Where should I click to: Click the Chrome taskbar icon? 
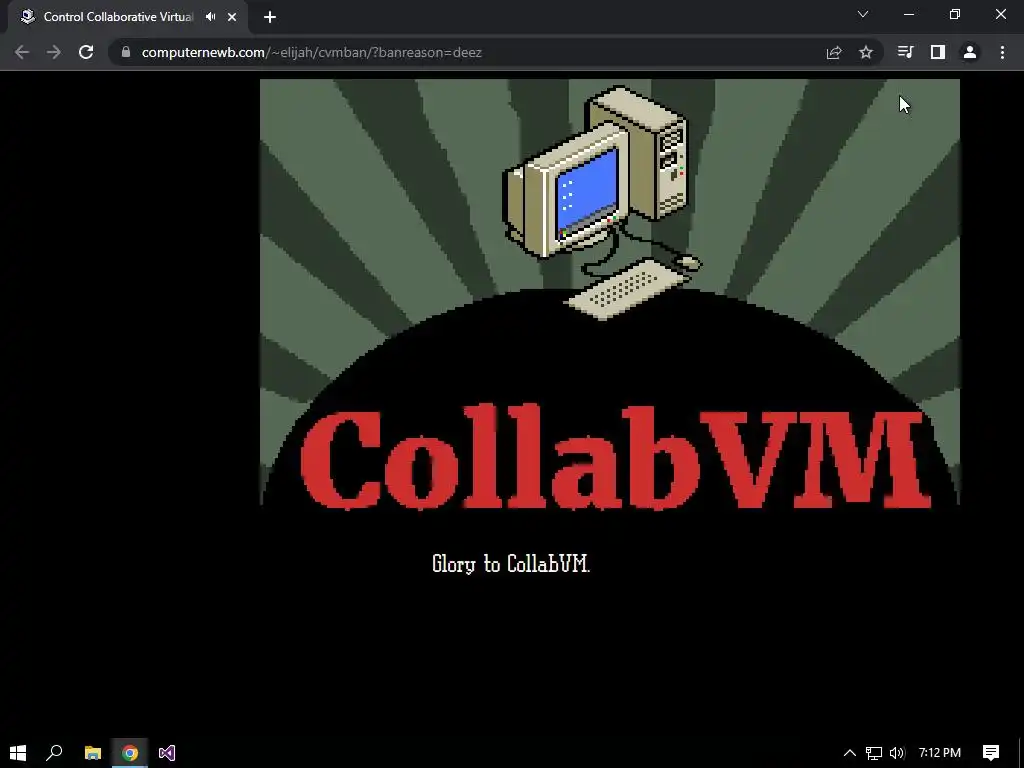coord(130,752)
